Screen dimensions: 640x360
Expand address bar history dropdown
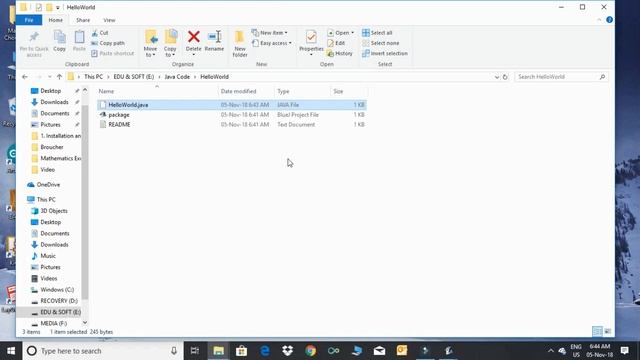pyautogui.click(x=497, y=77)
